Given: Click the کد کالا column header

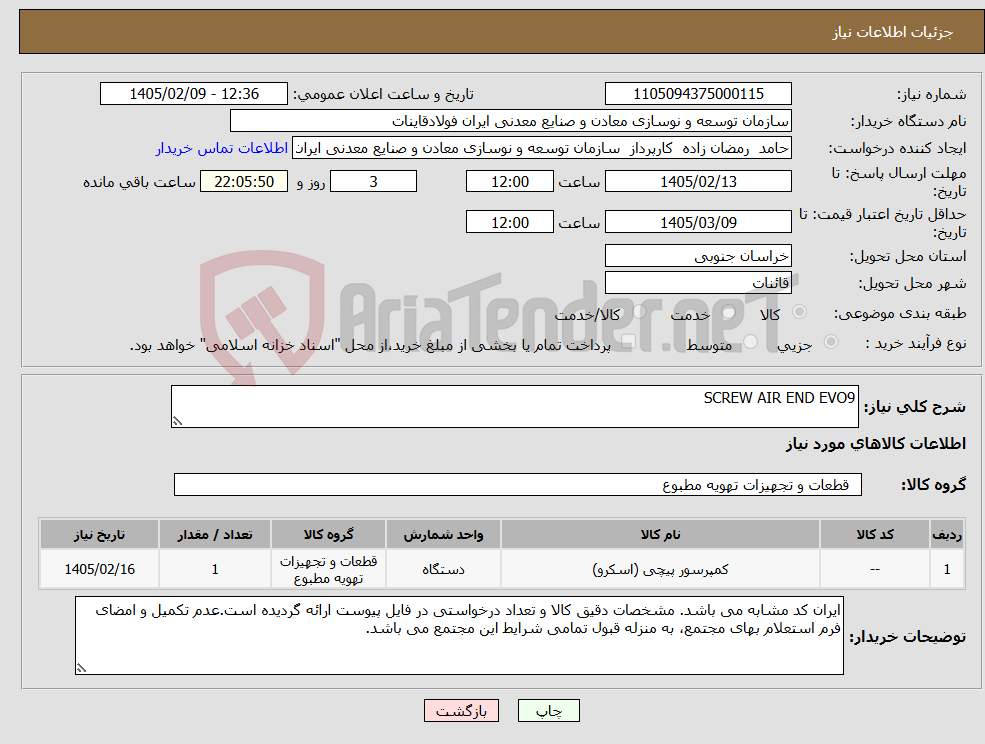Looking at the screenshot, I should click(875, 534).
